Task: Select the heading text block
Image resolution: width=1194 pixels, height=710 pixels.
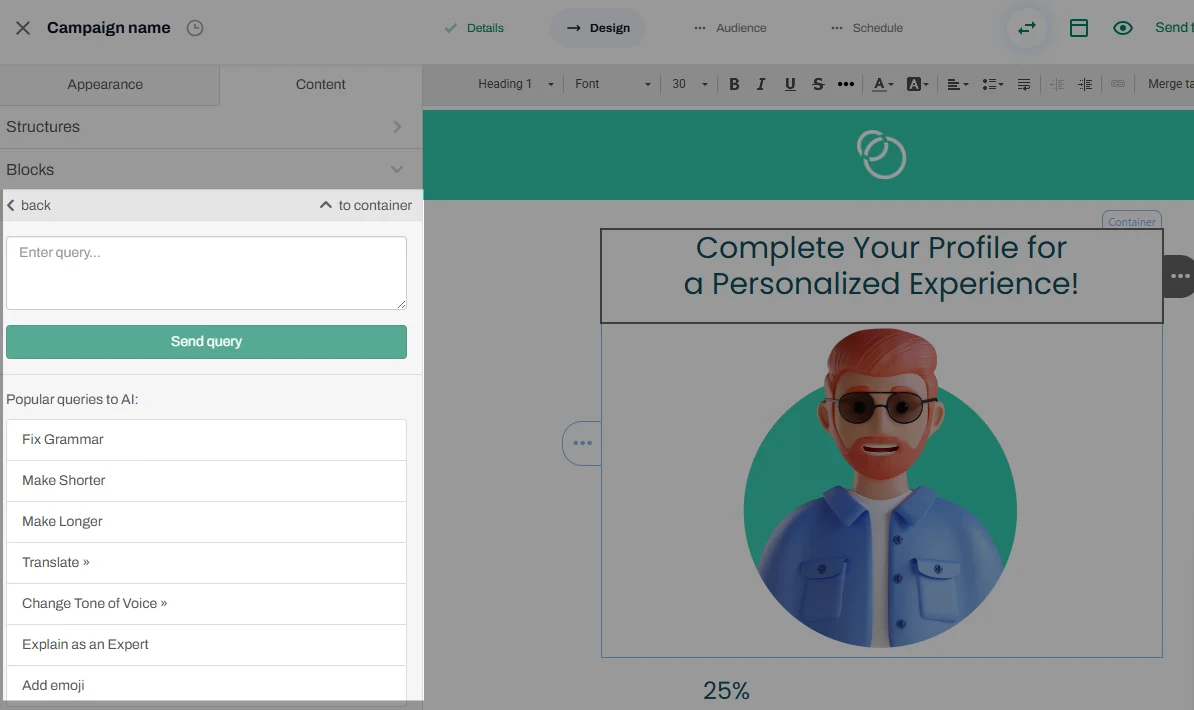Action: pyautogui.click(x=881, y=276)
